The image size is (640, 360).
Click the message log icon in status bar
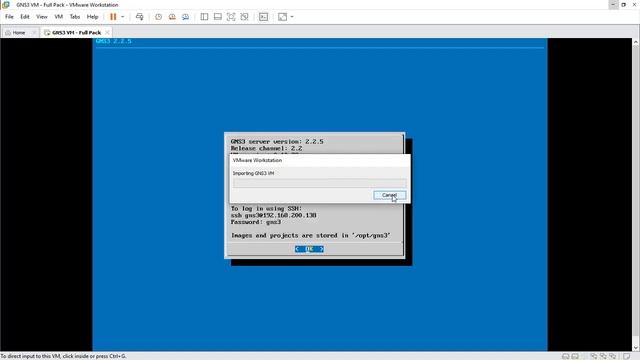pyautogui.click(x=627, y=356)
